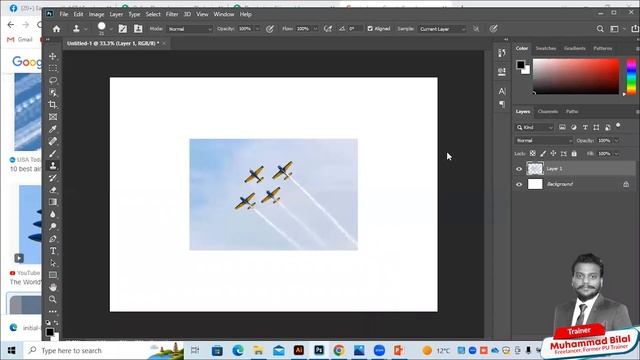The height and width of the screenshot is (360, 640).
Task: Select the Eraser tool
Action: [x=53, y=190]
